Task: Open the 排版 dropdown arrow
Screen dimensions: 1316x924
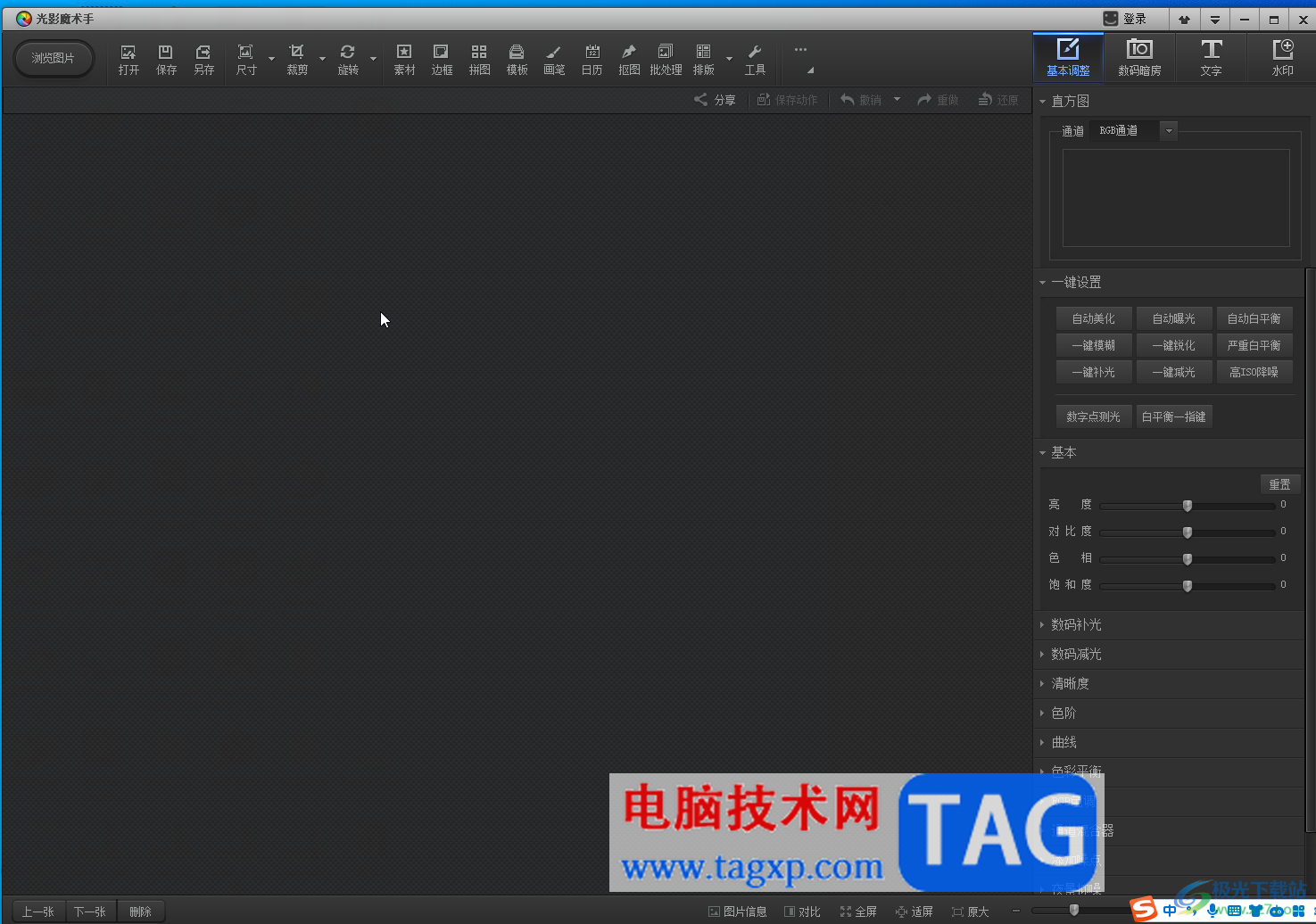Action: tap(729, 59)
